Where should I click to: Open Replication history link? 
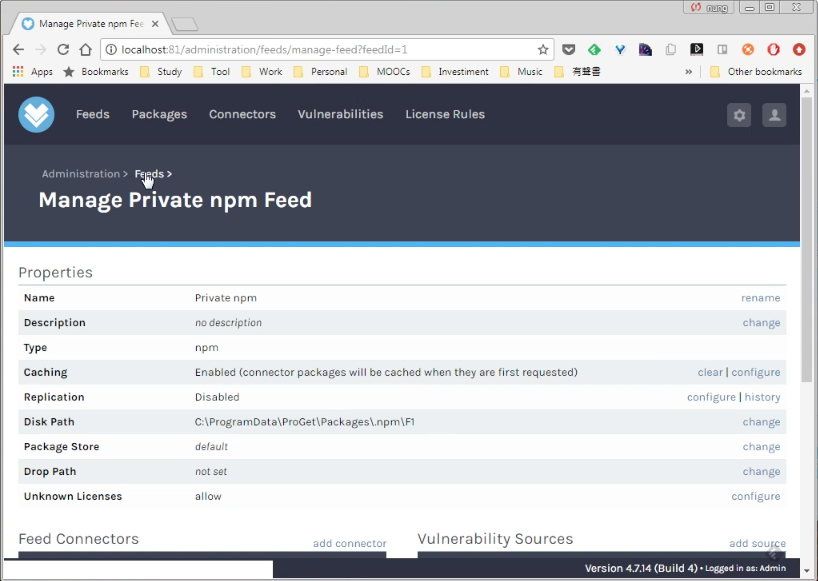click(x=762, y=397)
